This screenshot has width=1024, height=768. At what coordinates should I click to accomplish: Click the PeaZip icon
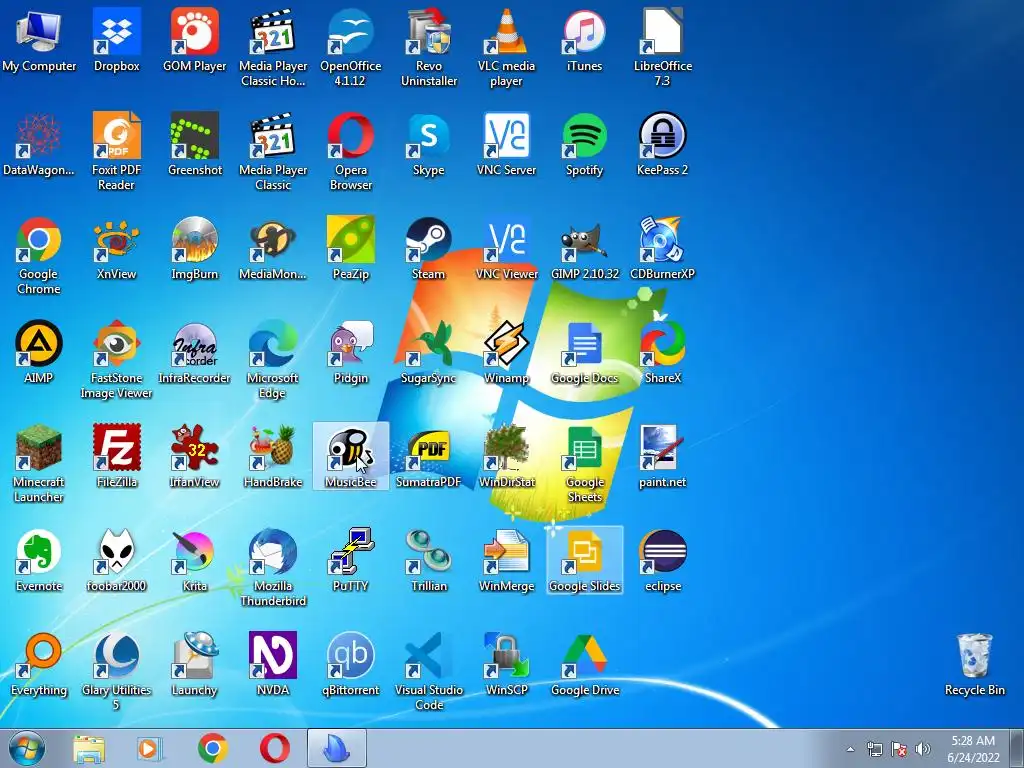click(351, 248)
